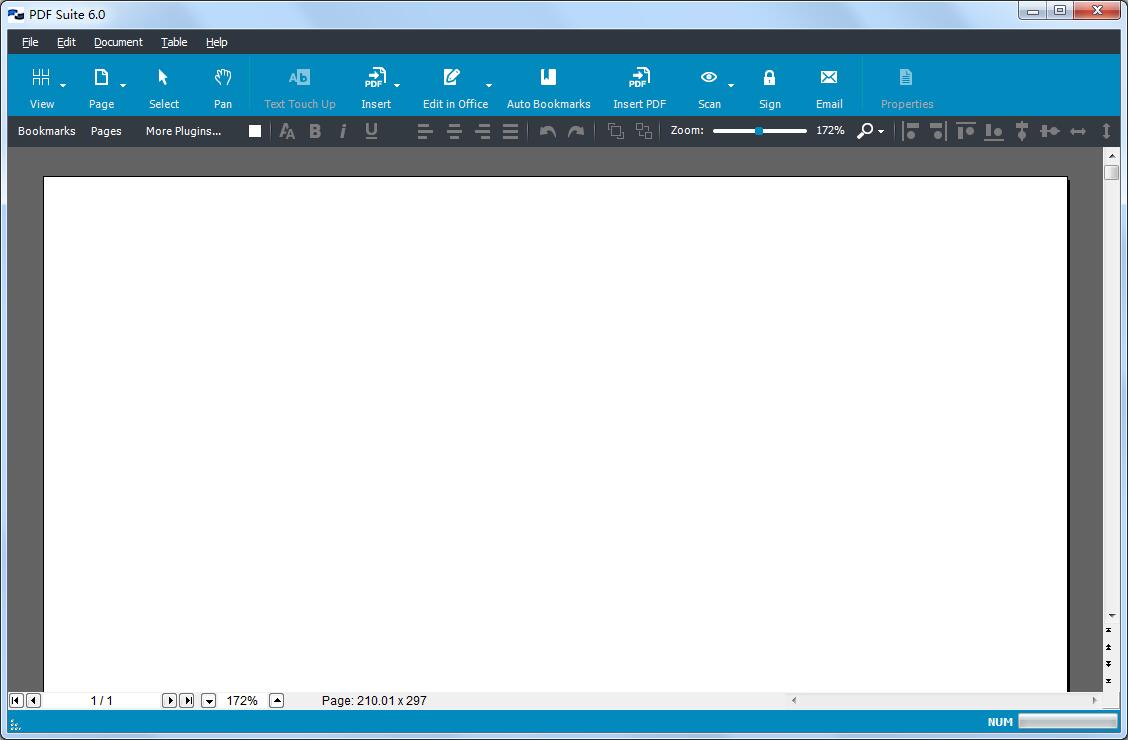Toggle underline formatting

pos(371,131)
